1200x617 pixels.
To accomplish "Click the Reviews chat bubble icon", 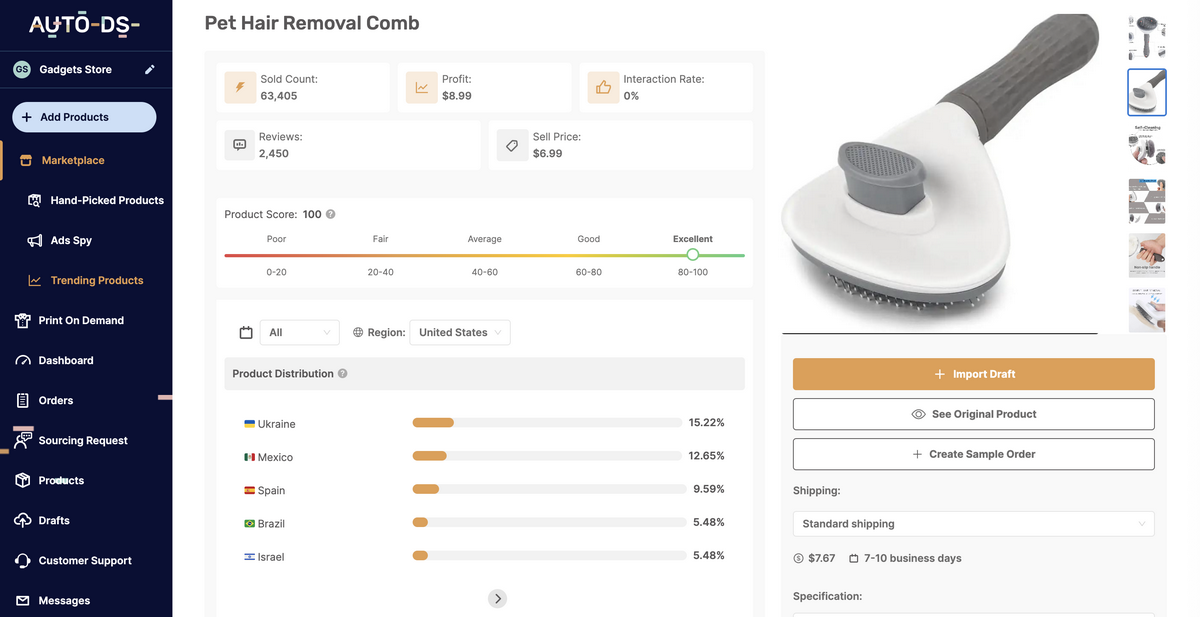I will click(x=240, y=145).
